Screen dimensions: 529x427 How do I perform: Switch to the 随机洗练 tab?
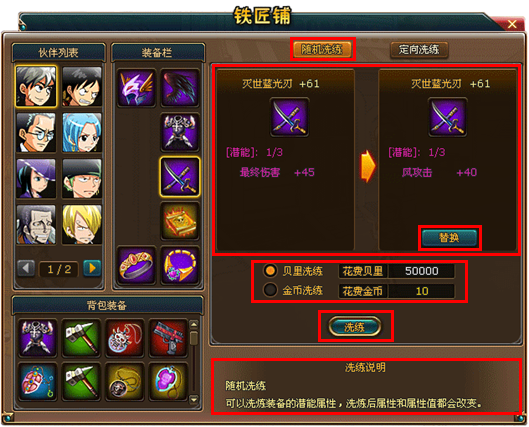click(x=322, y=49)
